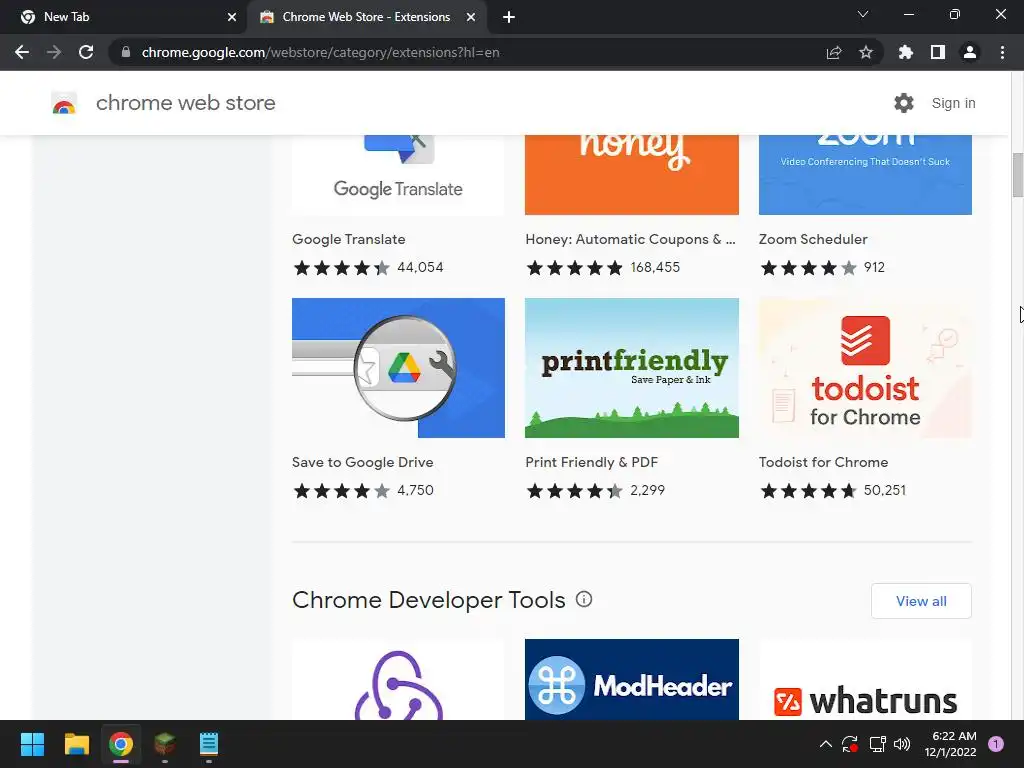Screen dimensions: 1024x768
Task: Click Print Friendly & PDF title
Action: (x=592, y=462)
